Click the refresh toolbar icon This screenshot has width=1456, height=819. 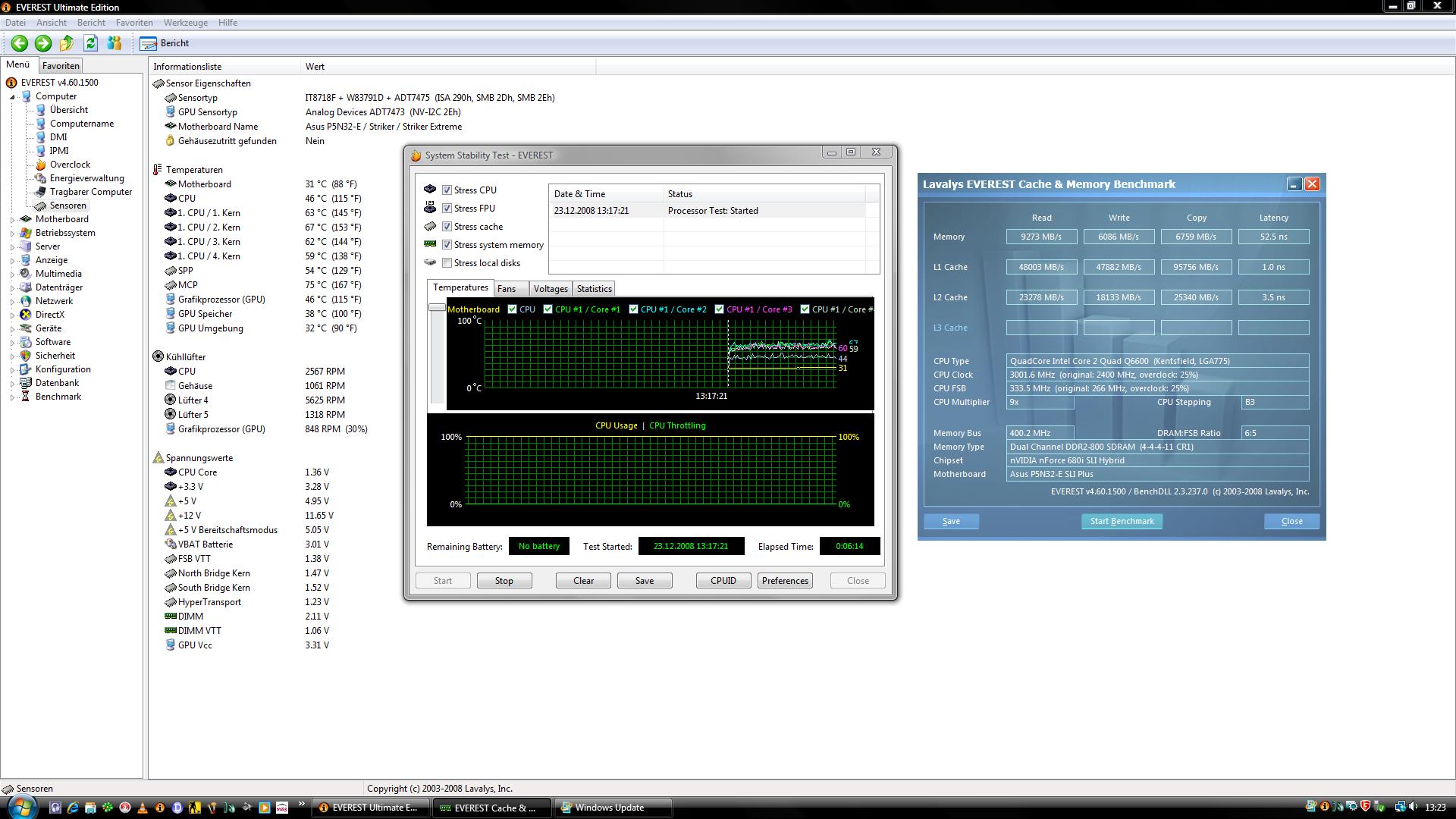click(x=91, y=43)
